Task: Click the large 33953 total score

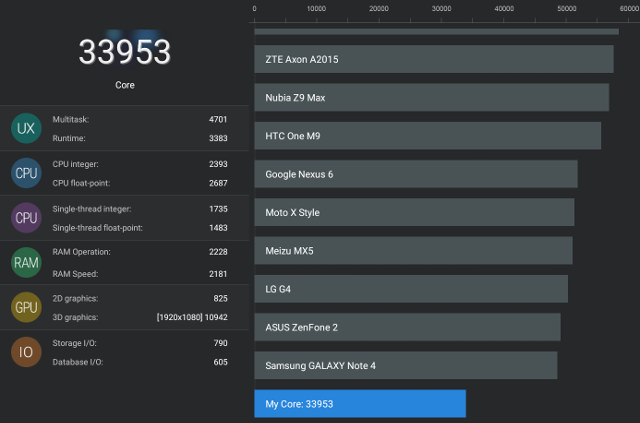Action: [x=124, y=52]
